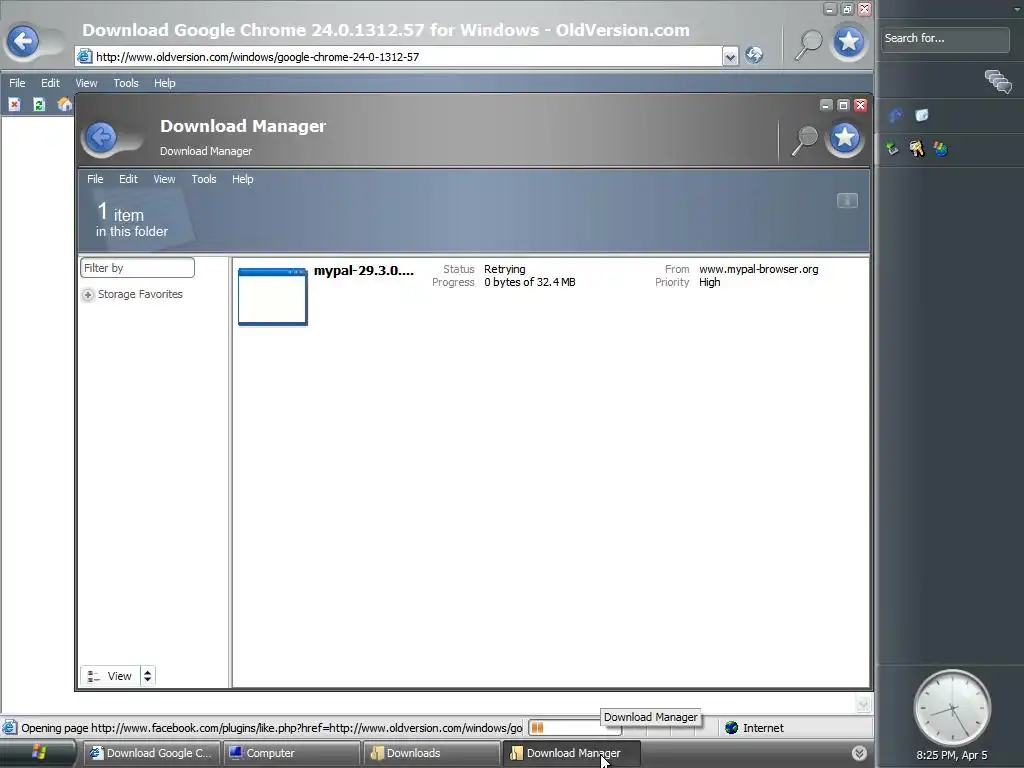Screen dimensions: 1024x768
Task: Click the back arrow in Download Manager
Action: point(101,138)
